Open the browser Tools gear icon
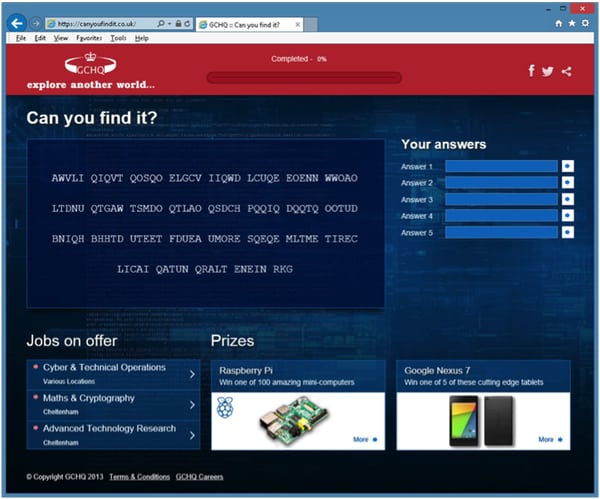The width and height of the screenshot is (600, 499). click(x=584, y=22)
